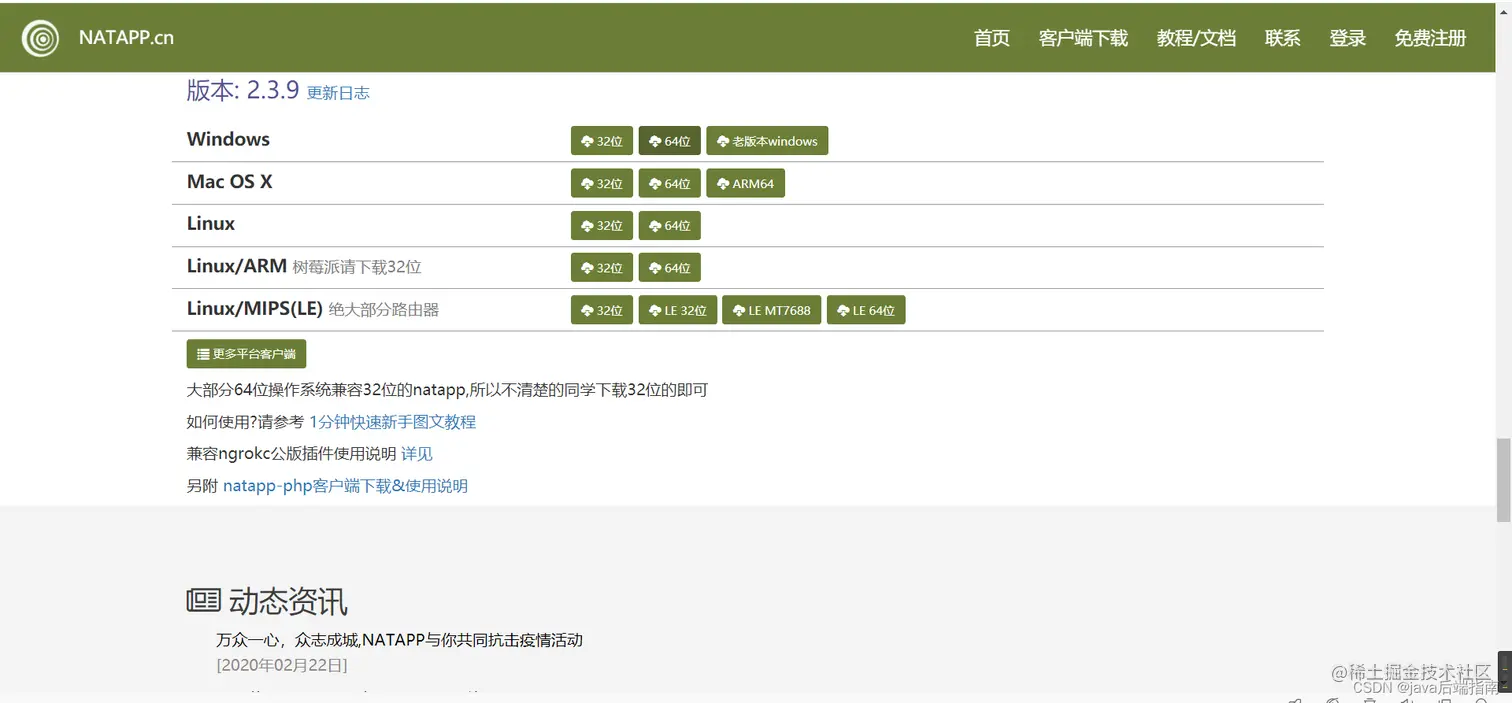Click the page vertical scrollbar thumb
Screen dimensions: 1512x703
[x=1503, y=480]
